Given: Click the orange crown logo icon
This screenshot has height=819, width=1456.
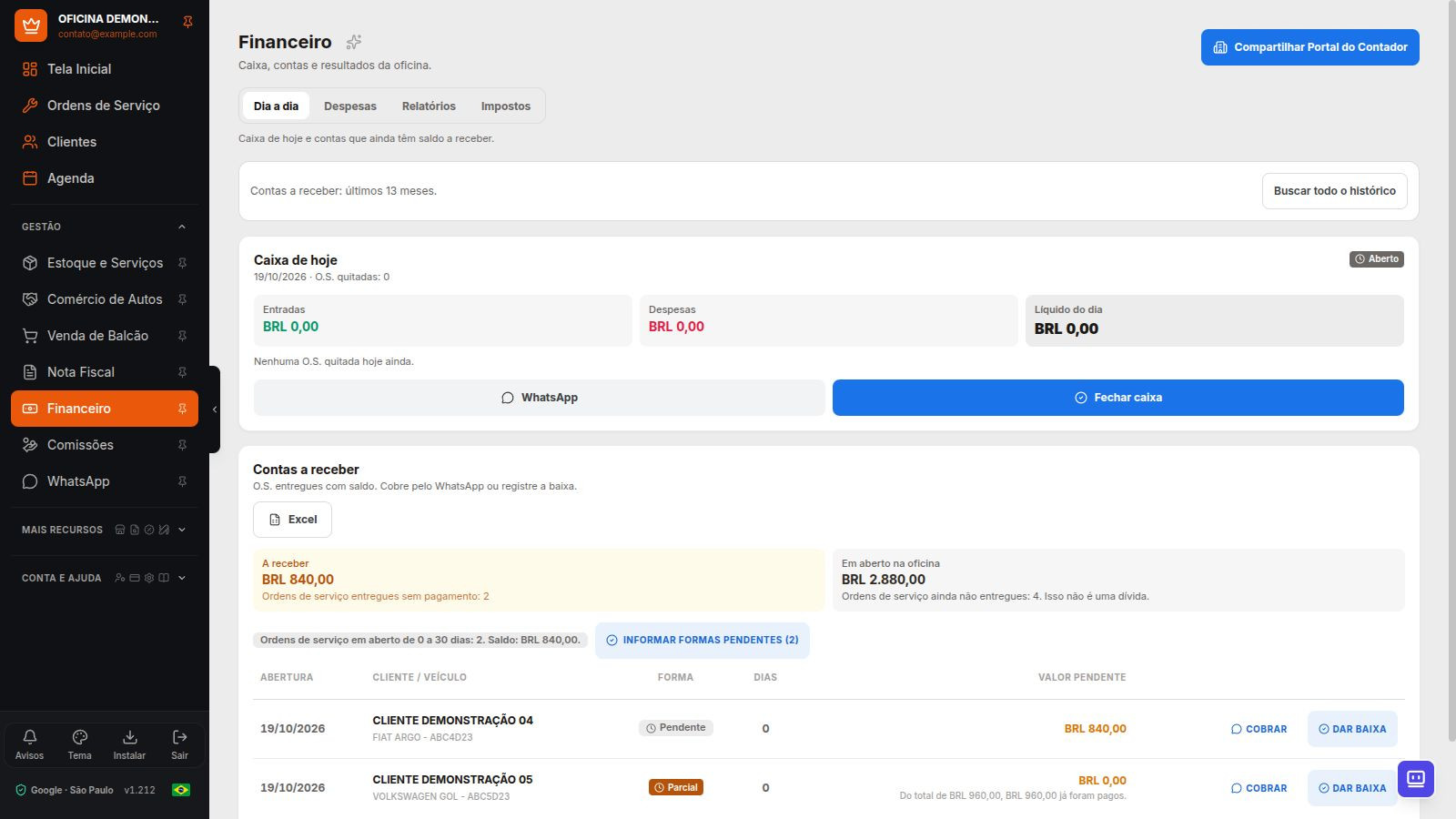Looking at the screenshot, I should 31,25.
